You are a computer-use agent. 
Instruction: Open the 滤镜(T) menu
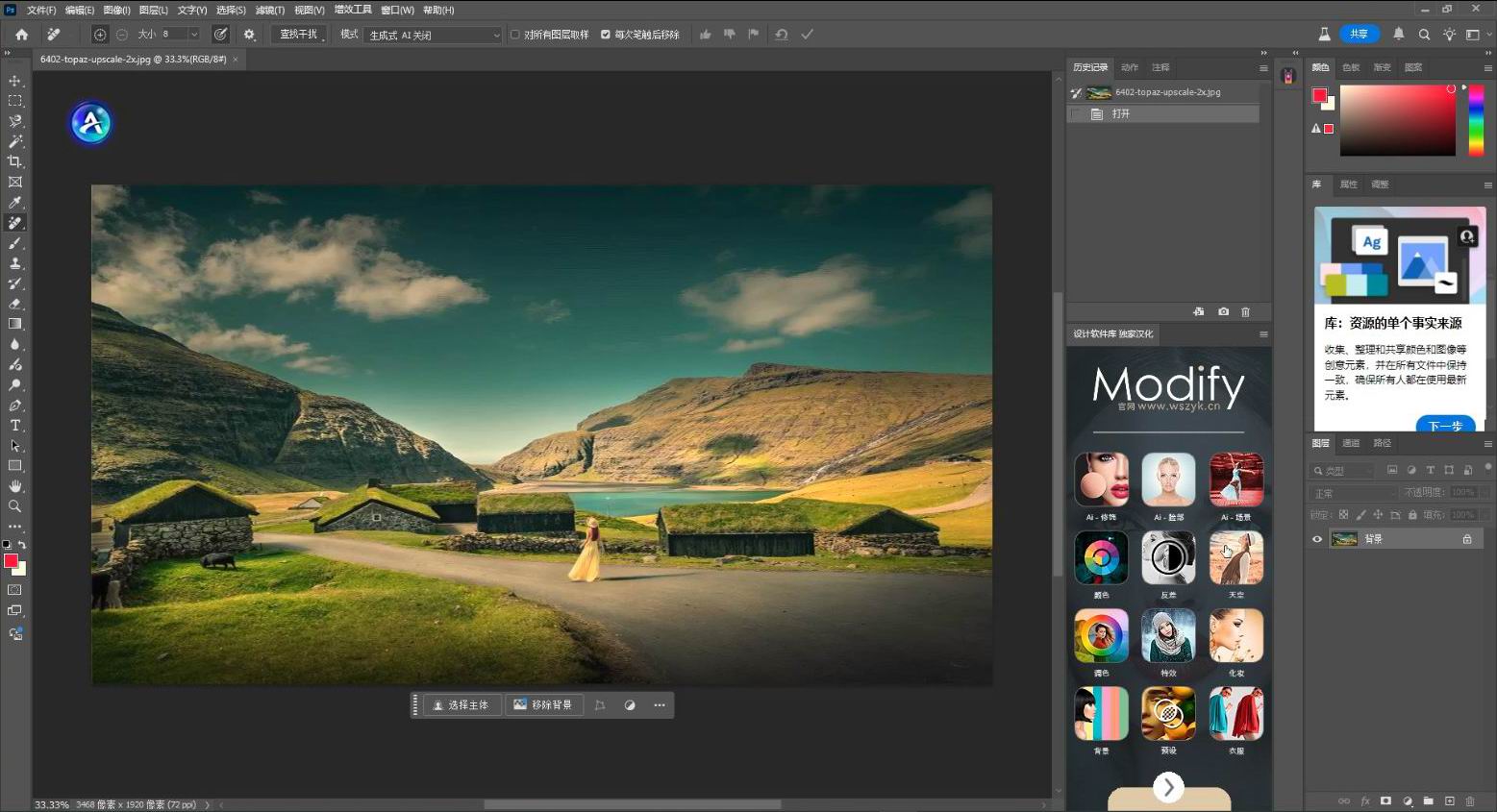tap(269, 10)
